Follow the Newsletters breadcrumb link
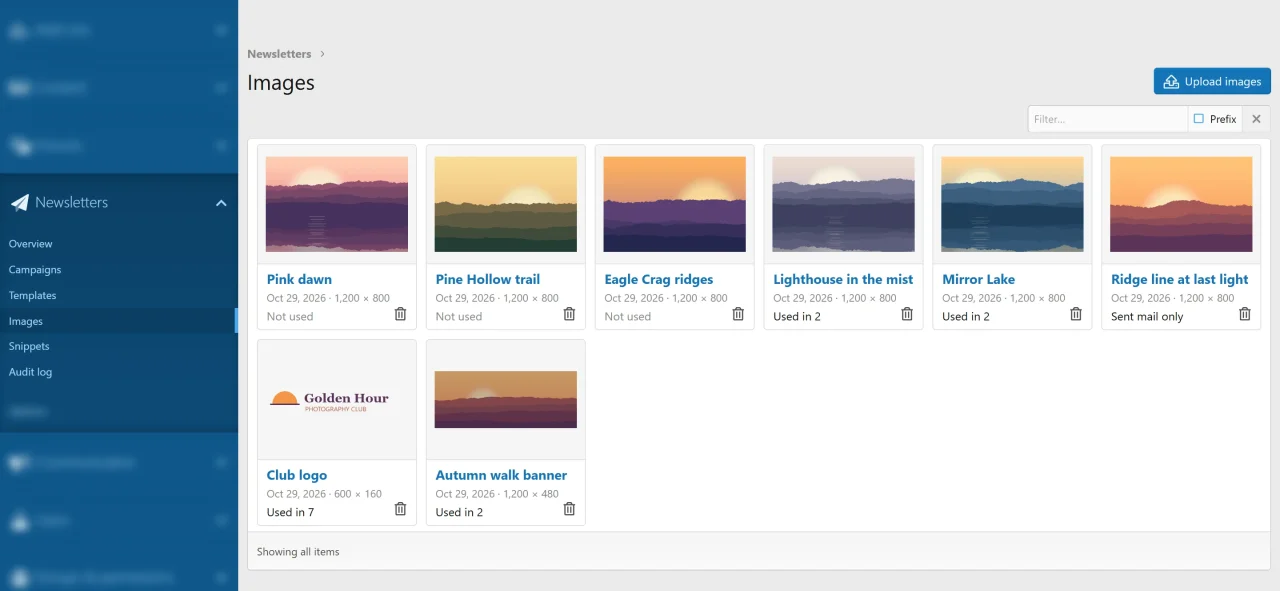 tap(279, 54)
